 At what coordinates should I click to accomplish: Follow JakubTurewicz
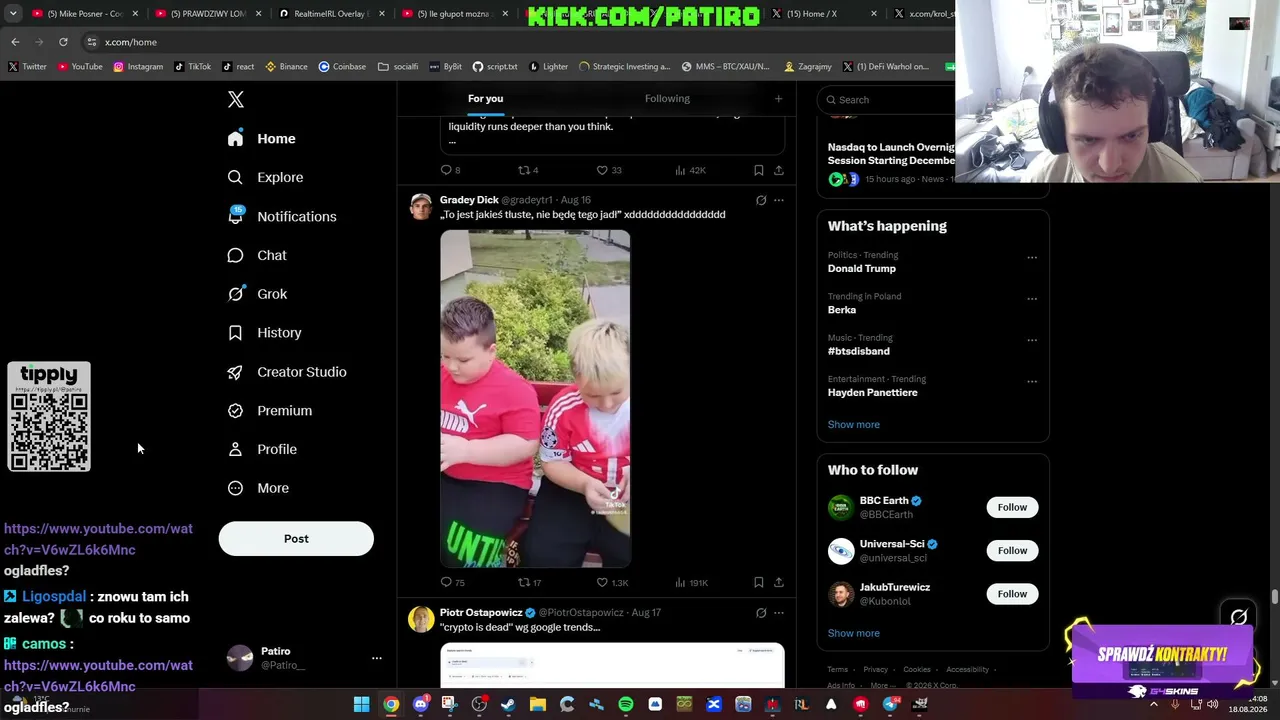tap(1012, 594)
